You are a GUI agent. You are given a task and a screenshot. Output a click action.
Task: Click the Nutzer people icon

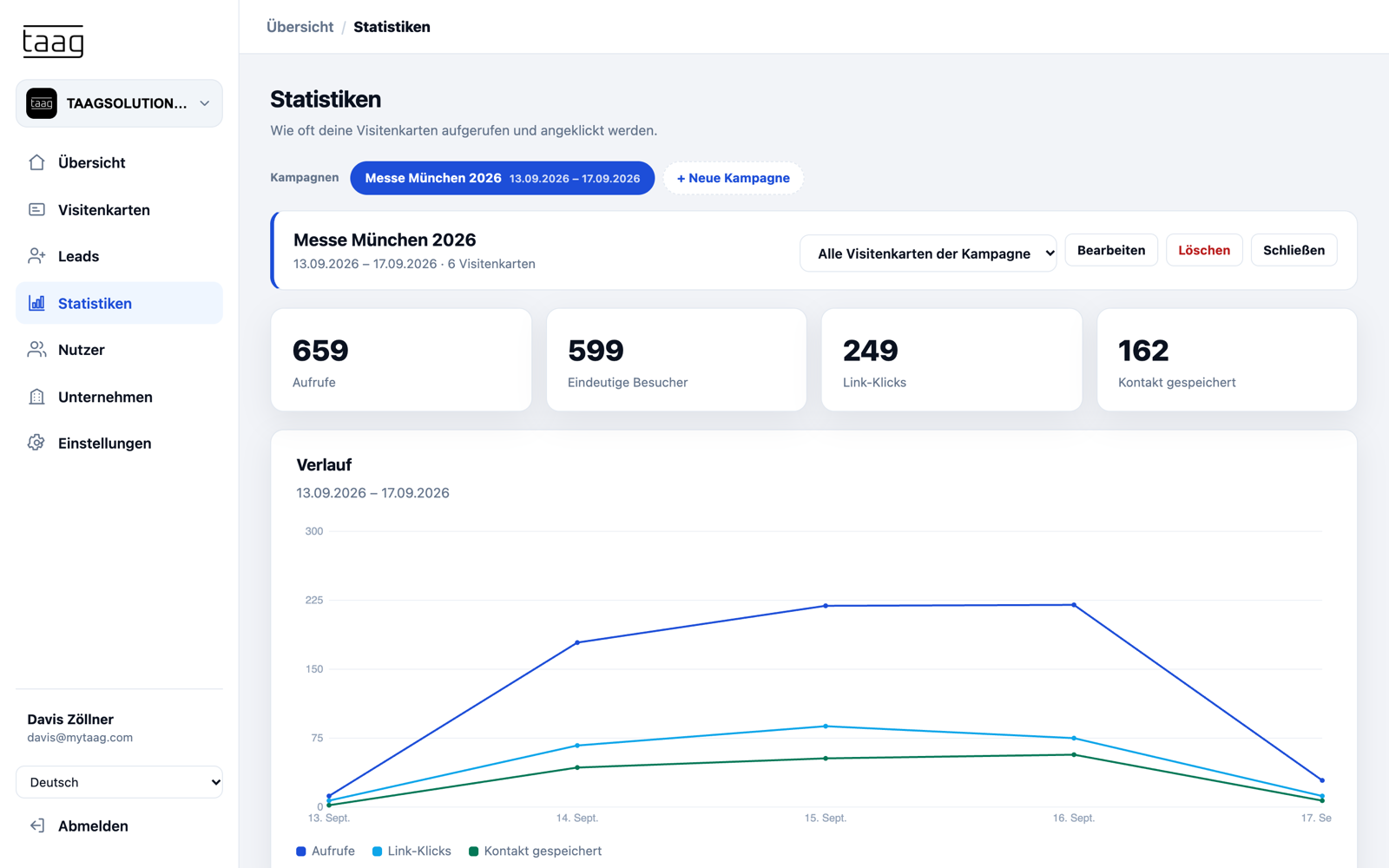(36, 350)
